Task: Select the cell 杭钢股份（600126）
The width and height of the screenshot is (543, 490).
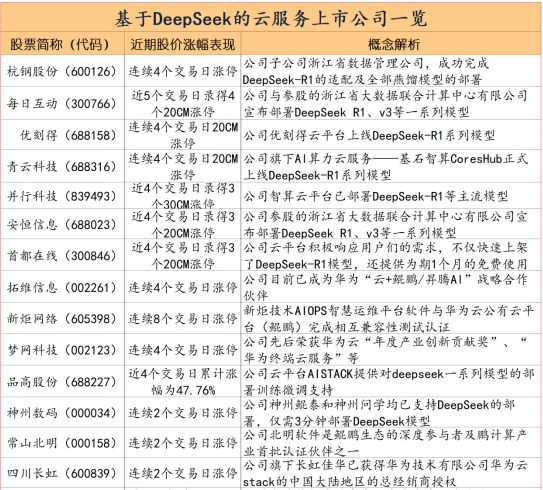Action: [x=62, y=71]
